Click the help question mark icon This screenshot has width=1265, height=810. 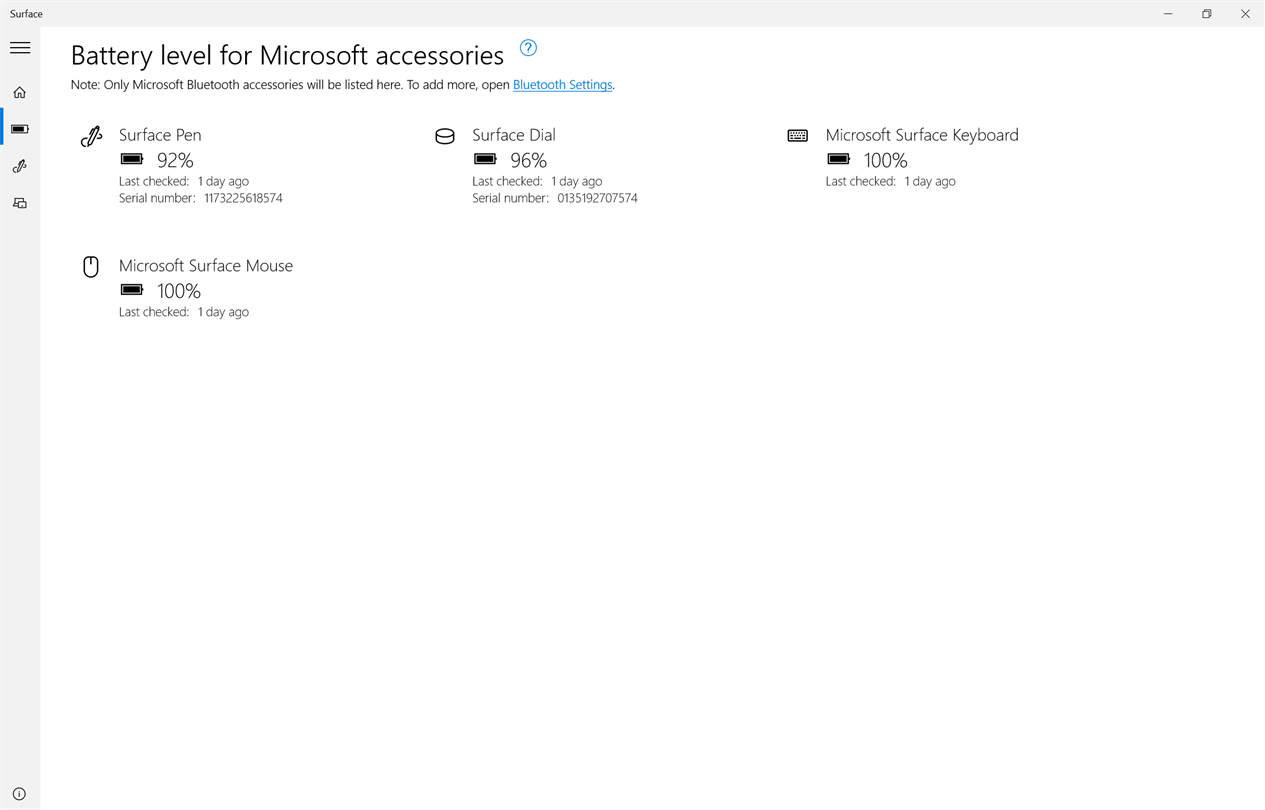(528, 48)
